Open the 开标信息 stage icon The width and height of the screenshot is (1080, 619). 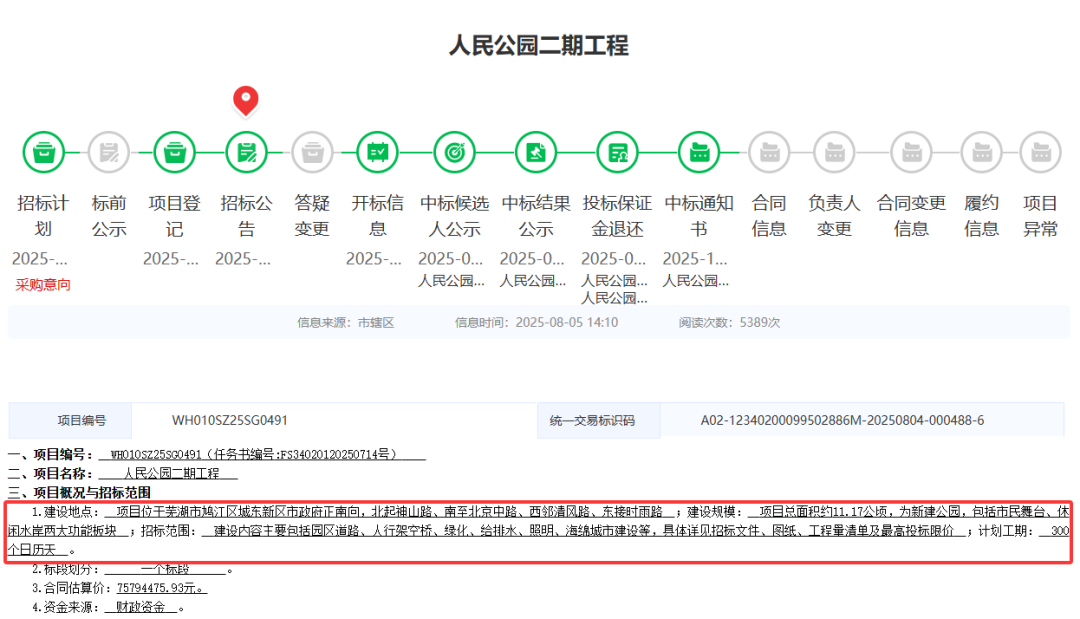tap(377, 152)
